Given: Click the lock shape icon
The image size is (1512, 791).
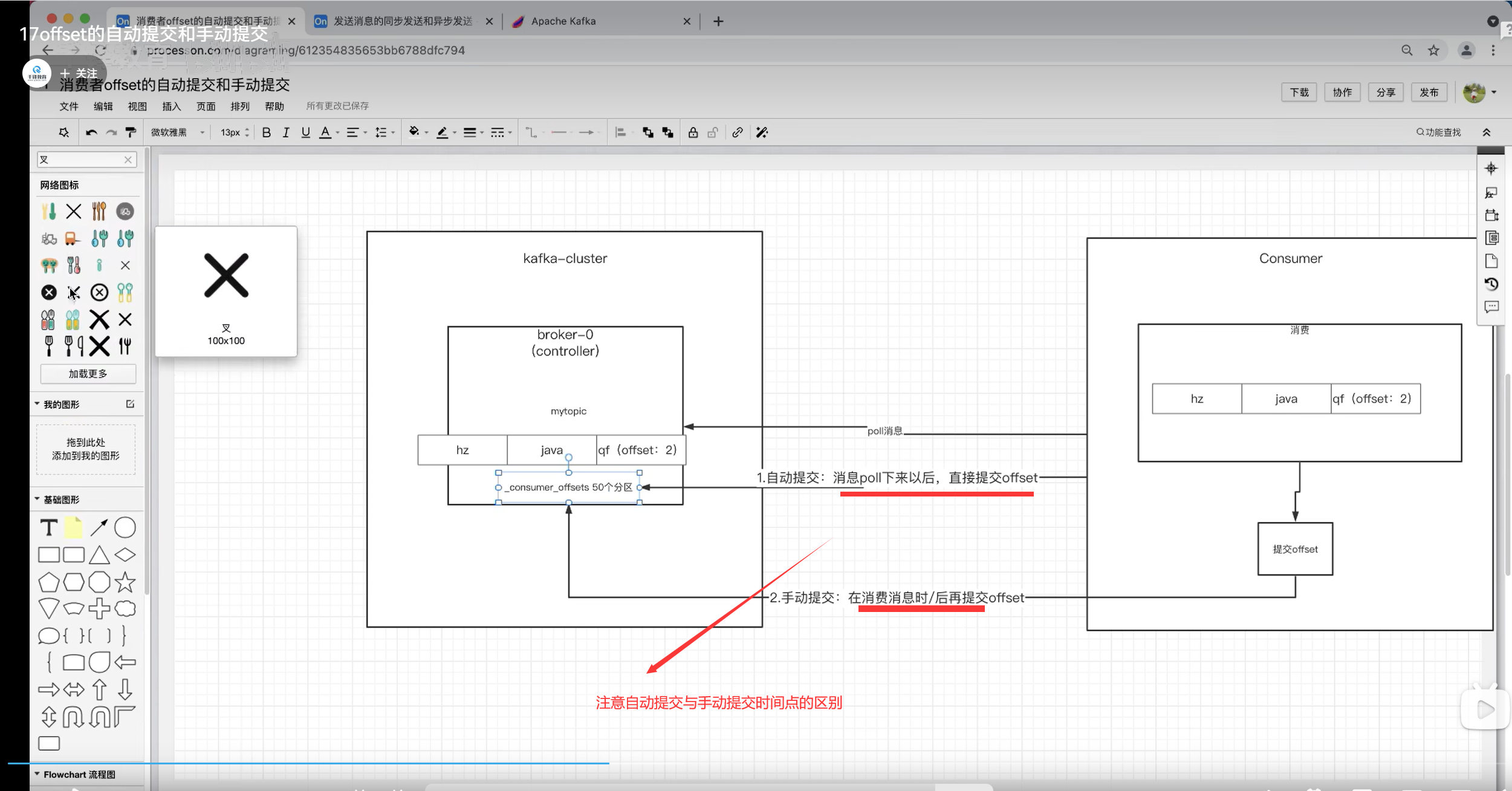Looking at the screenshot, I should 693,132.
